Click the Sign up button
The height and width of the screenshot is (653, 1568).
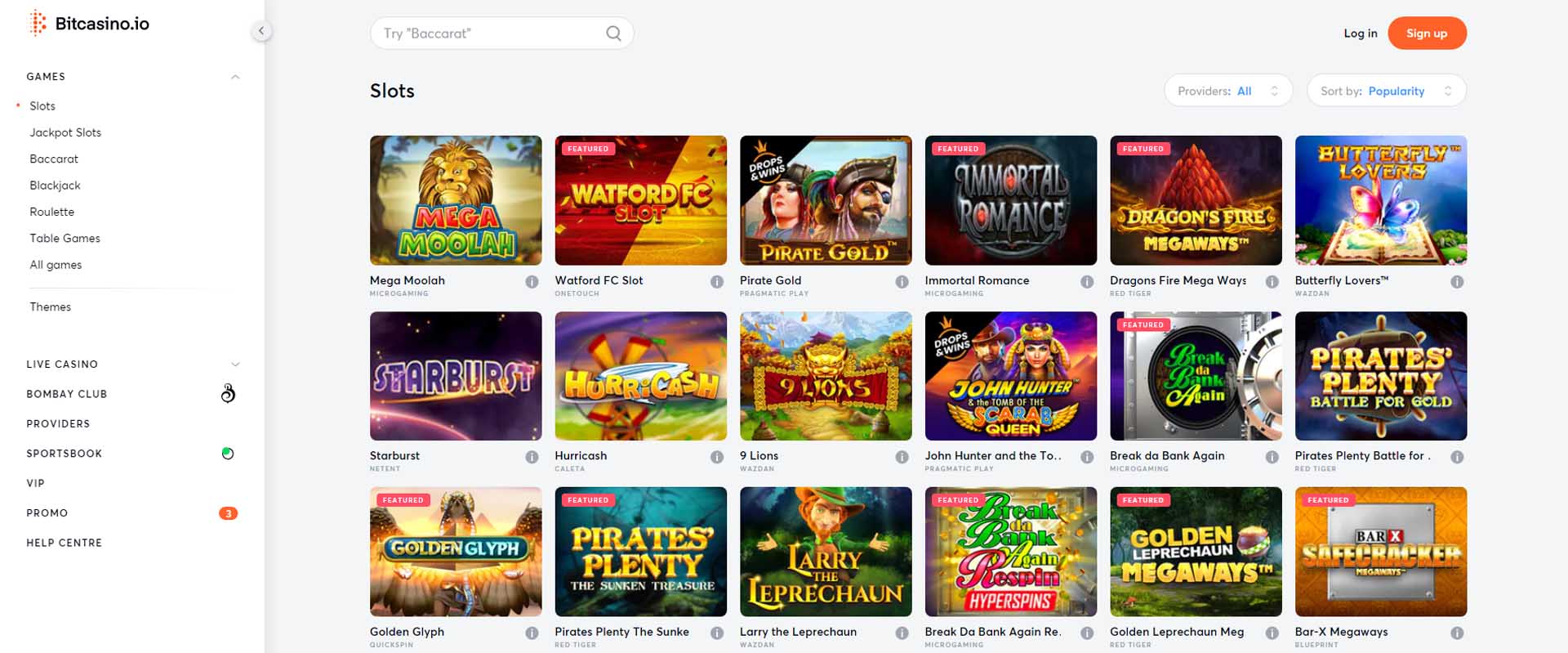click(x=1427, y=34)
